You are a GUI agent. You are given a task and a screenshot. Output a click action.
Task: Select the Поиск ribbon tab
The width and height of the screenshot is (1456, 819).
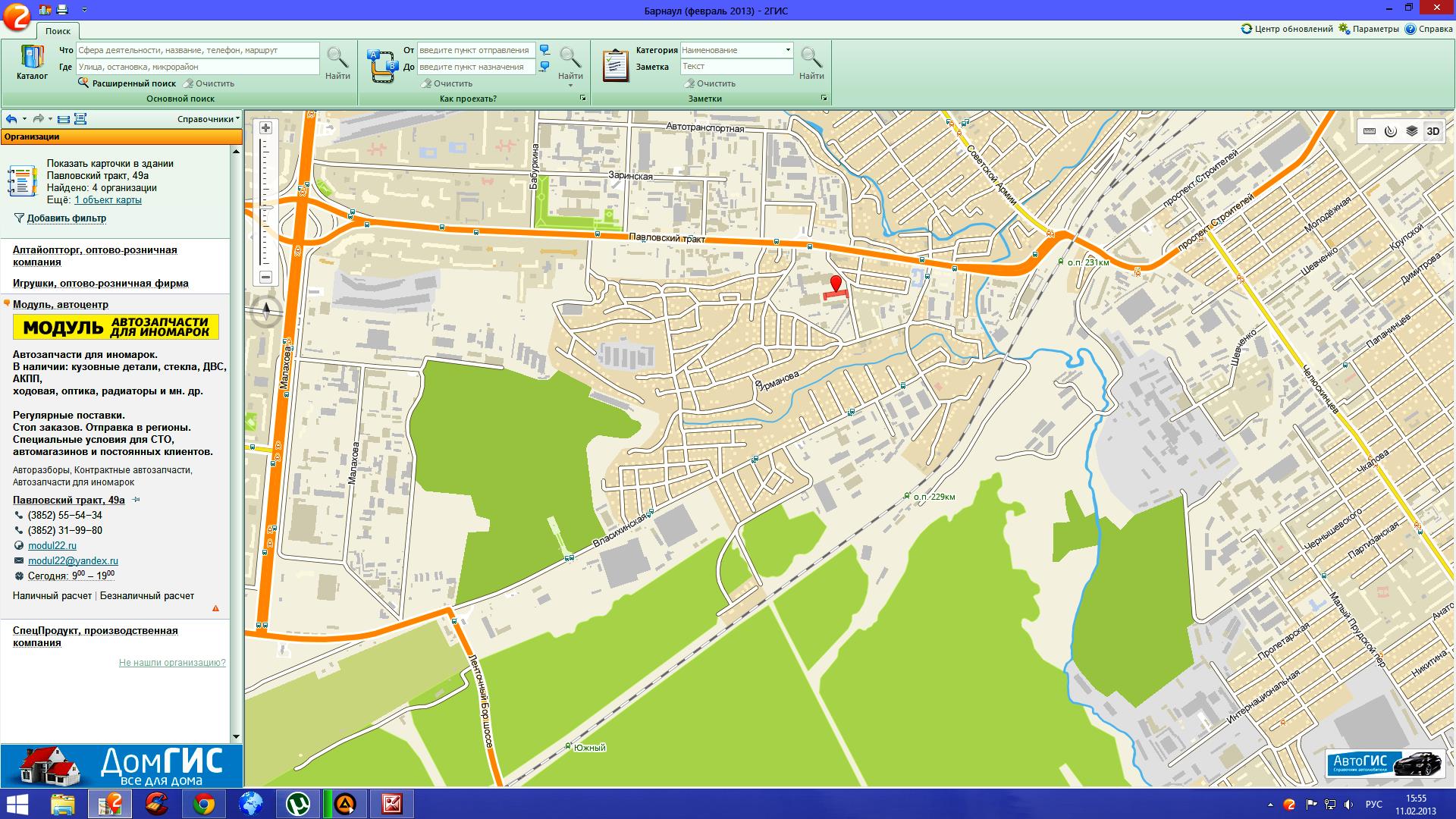coord(58,31)
